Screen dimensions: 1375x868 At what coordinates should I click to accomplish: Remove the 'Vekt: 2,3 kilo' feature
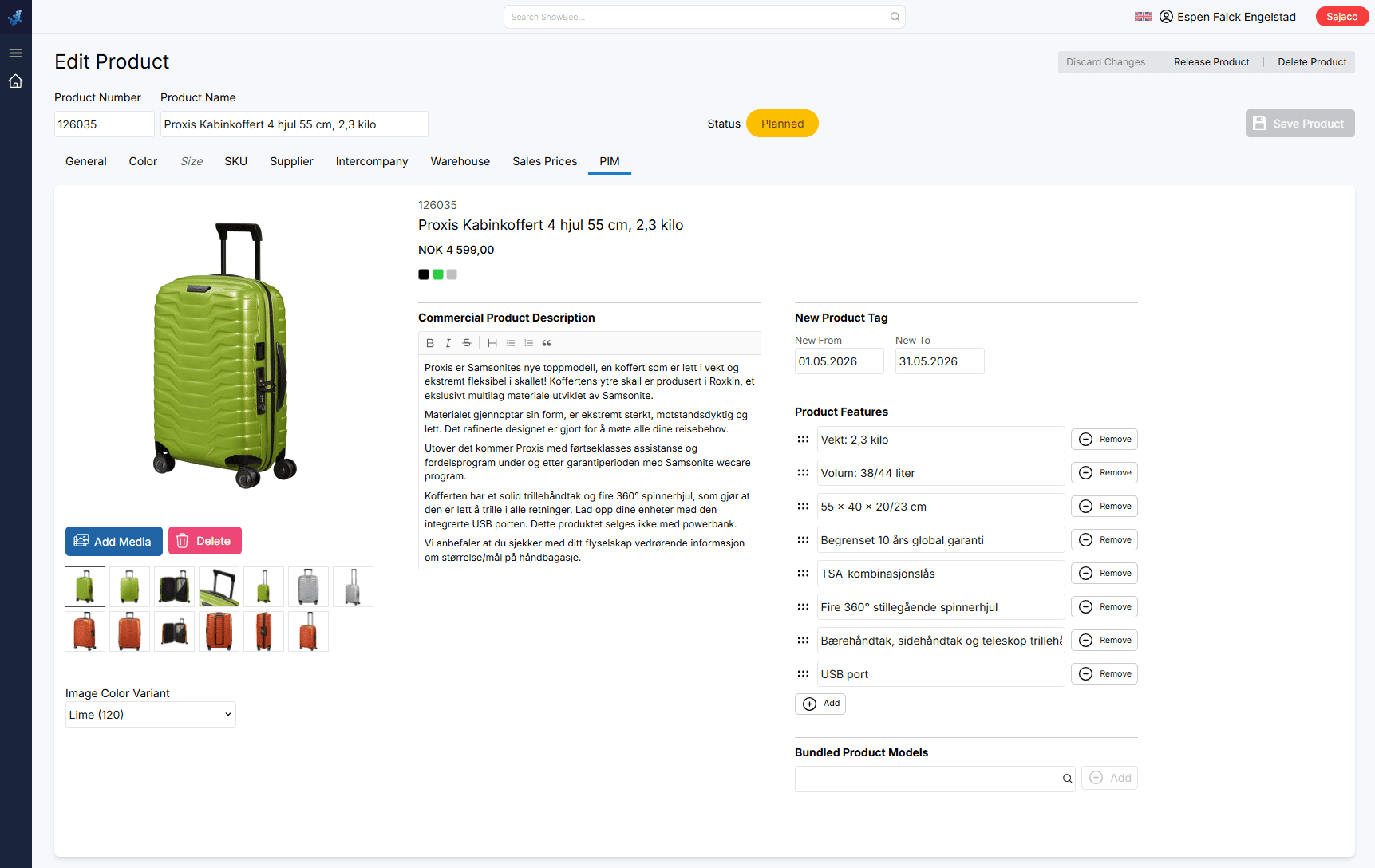[1104, 440]
